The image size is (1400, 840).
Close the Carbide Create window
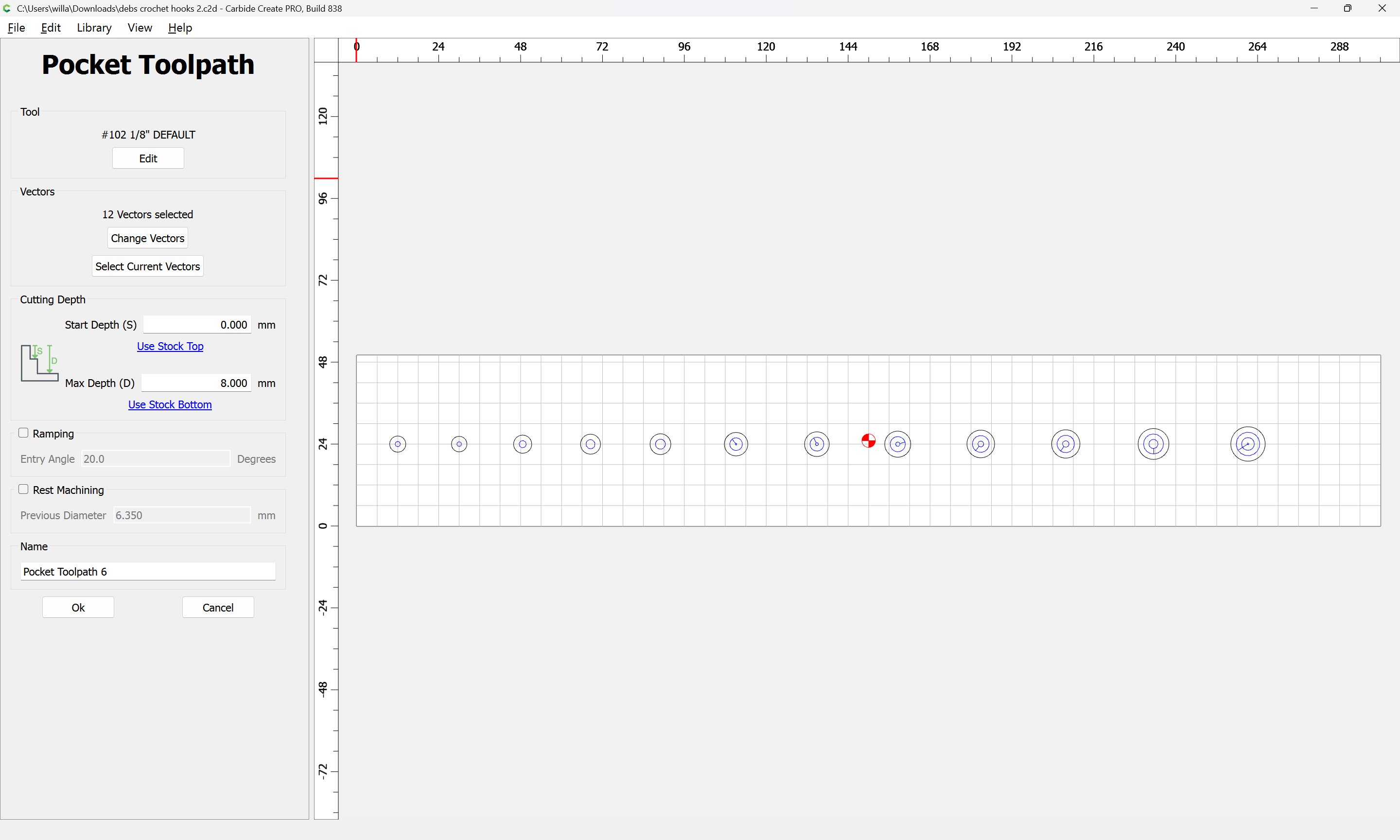[1382, 8]
